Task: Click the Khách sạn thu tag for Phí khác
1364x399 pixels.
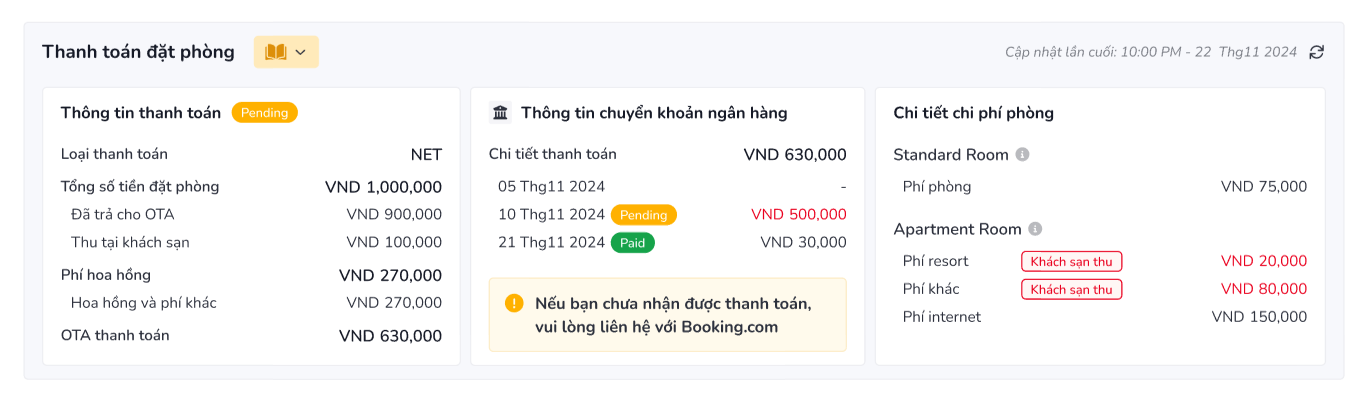Action: (1071, 289)
